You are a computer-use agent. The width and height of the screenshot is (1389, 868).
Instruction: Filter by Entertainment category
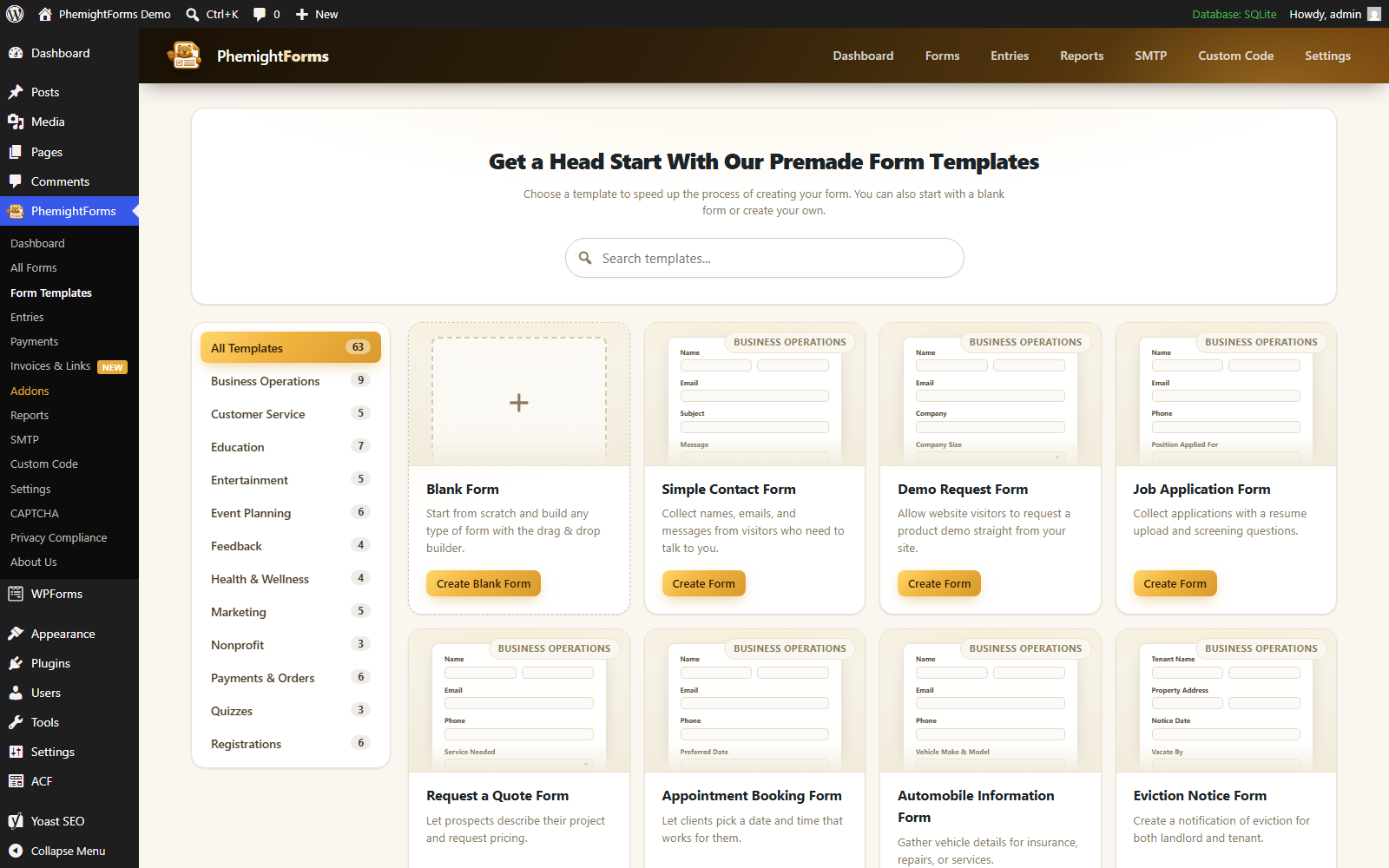(291, 480)
